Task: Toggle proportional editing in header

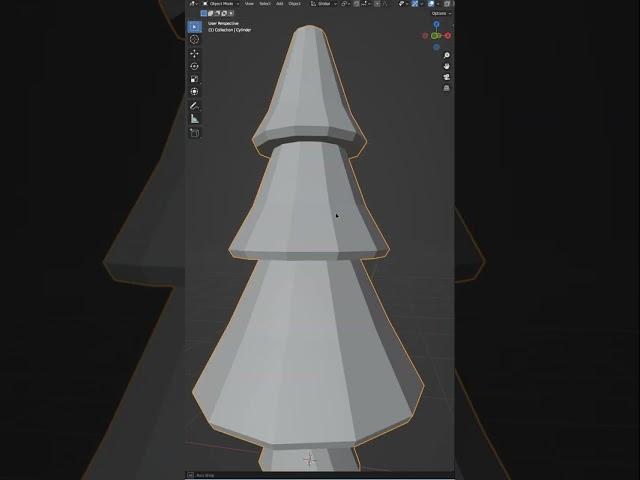Action: coord(377,4)
